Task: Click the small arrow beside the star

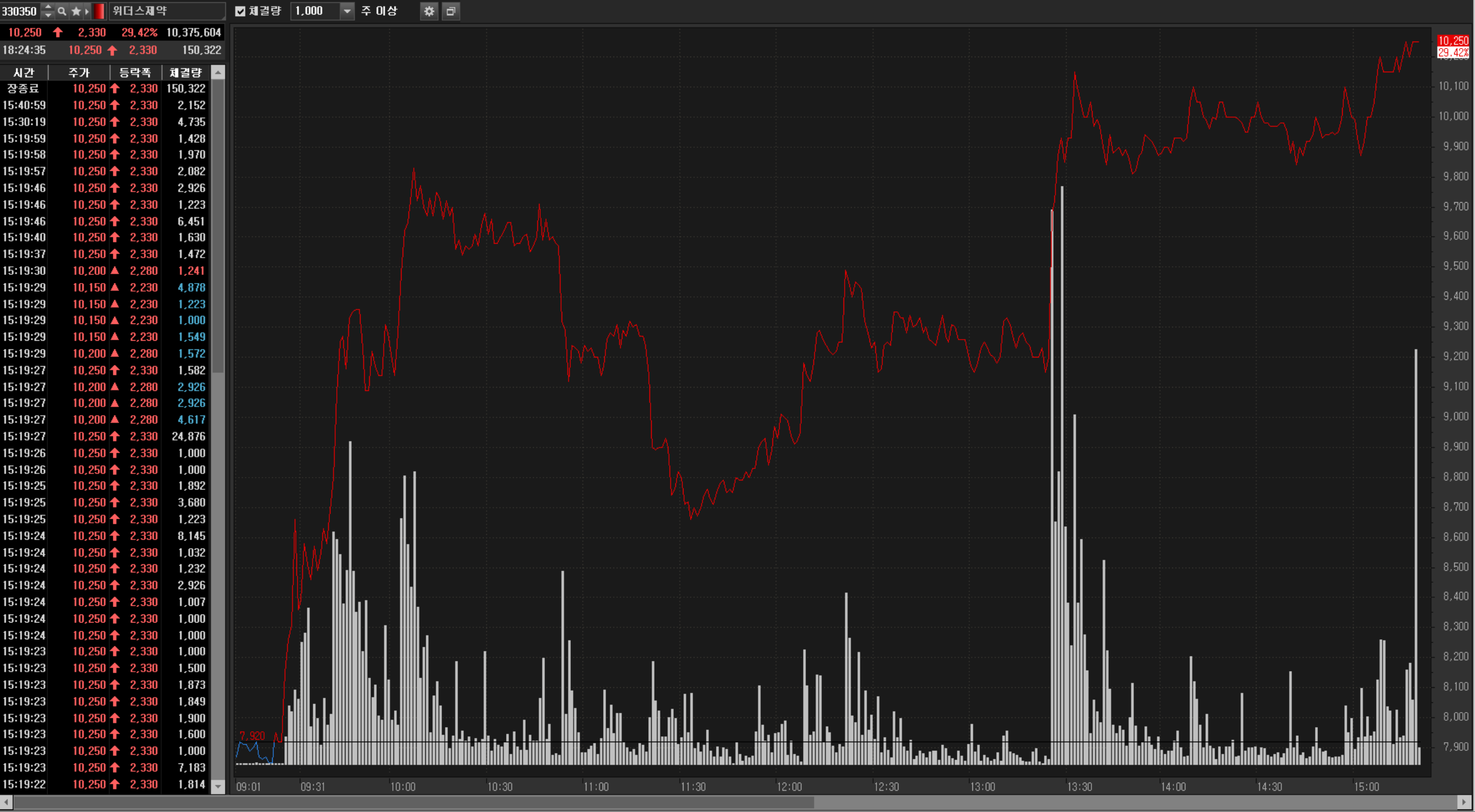Action: click(x=87, y=11)
